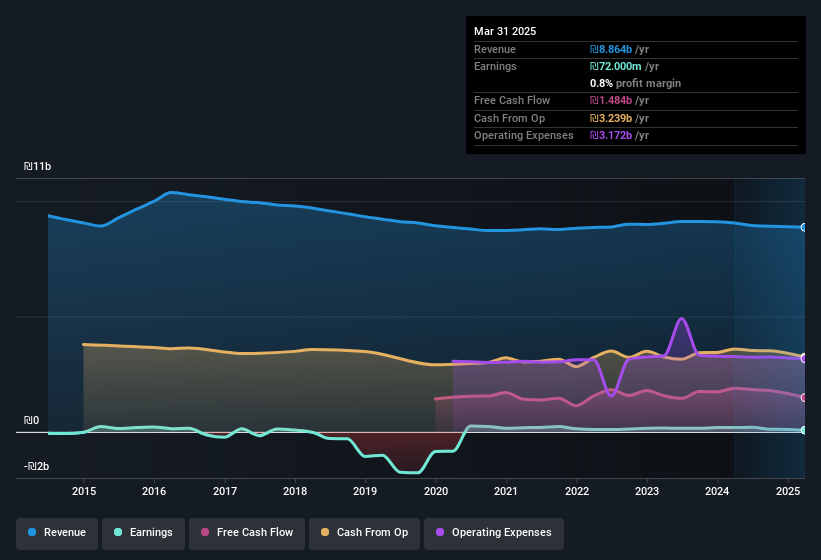Click the Earnings endpoint marker at 2025
Viewport: 821px width, 560px height.
click(x=804, y=430)
